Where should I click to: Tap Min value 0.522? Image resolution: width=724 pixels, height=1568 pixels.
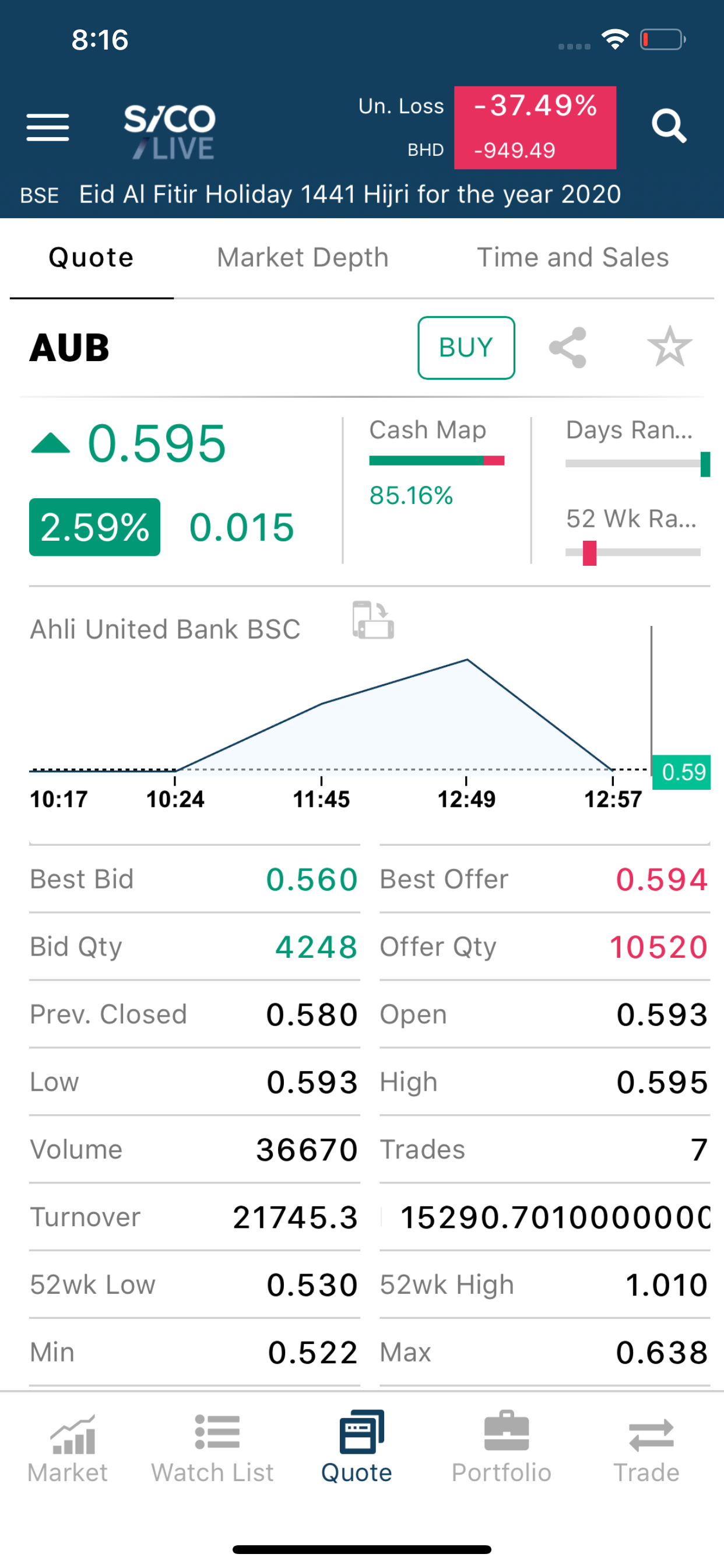(312, 1353)
